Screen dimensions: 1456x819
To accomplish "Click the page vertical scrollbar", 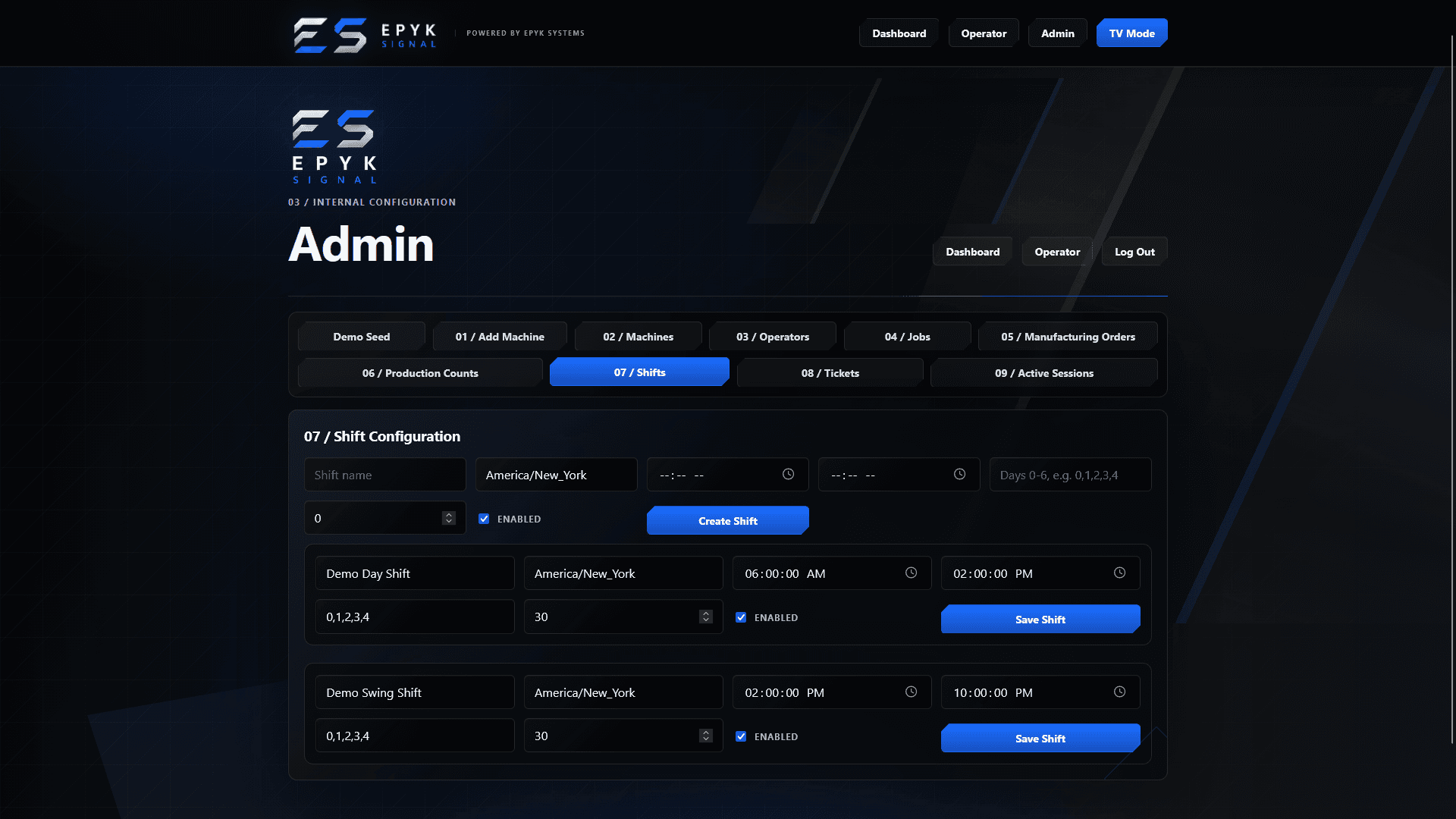I will tap(1452, 391).
